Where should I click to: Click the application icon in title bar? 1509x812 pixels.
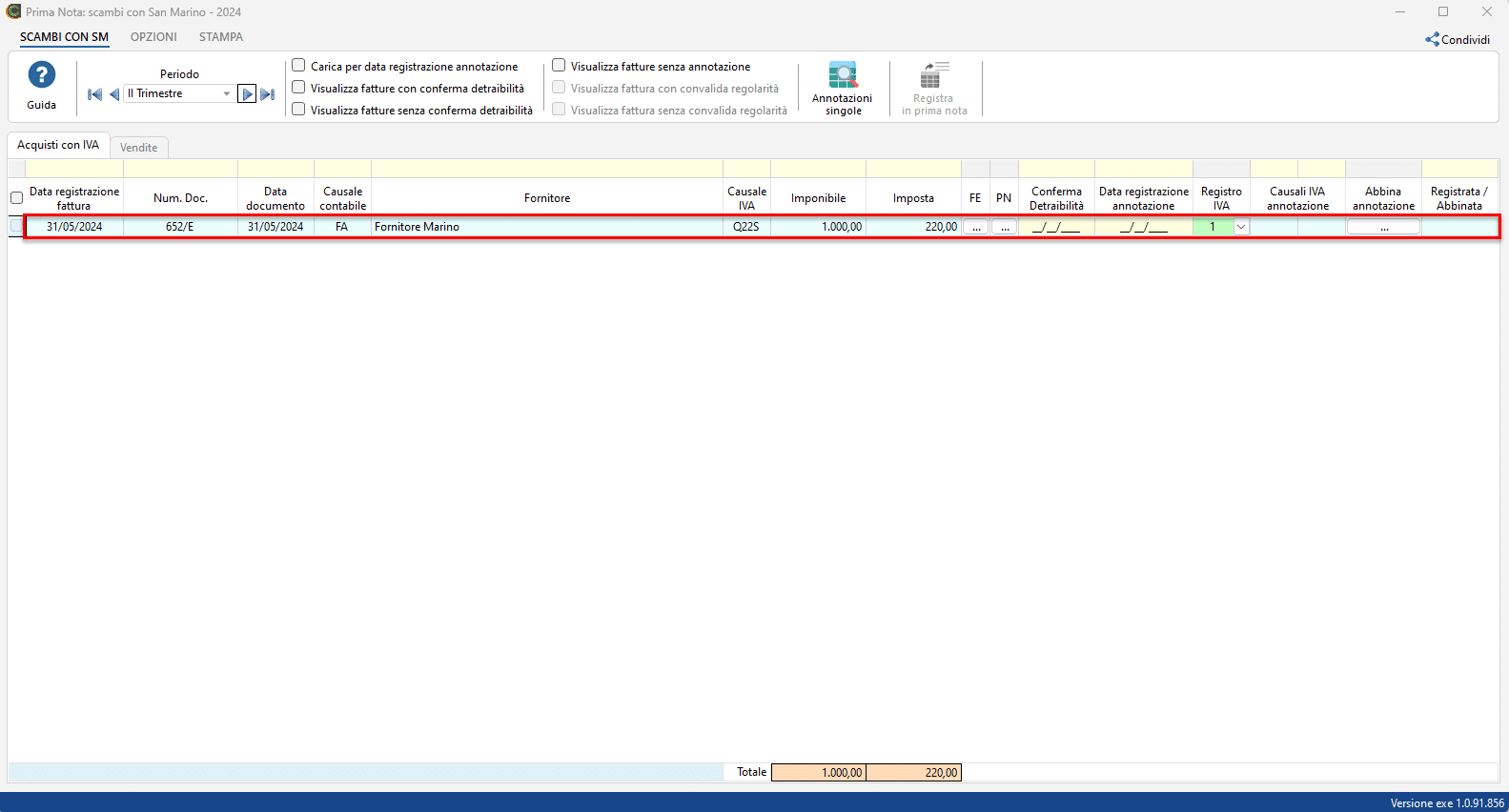(x=13, y=11)
